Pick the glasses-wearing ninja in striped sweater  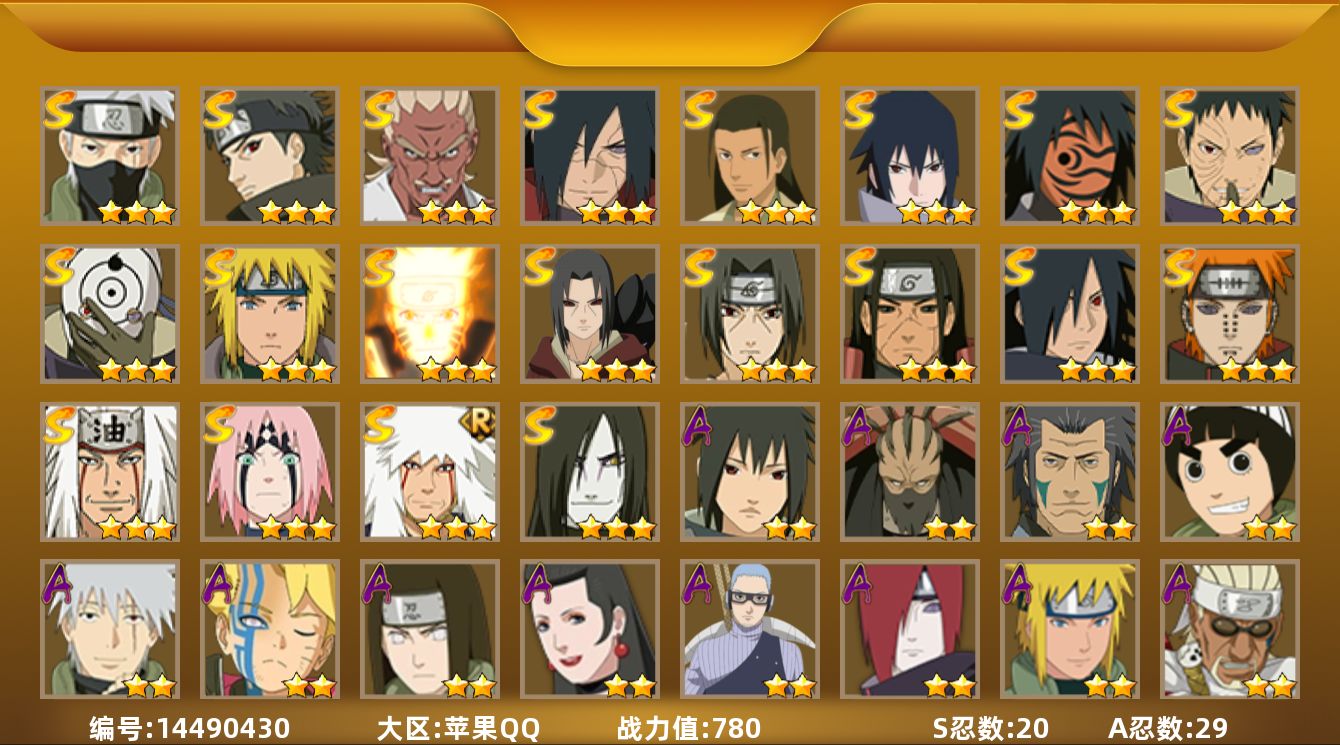[x=750, y=629]
